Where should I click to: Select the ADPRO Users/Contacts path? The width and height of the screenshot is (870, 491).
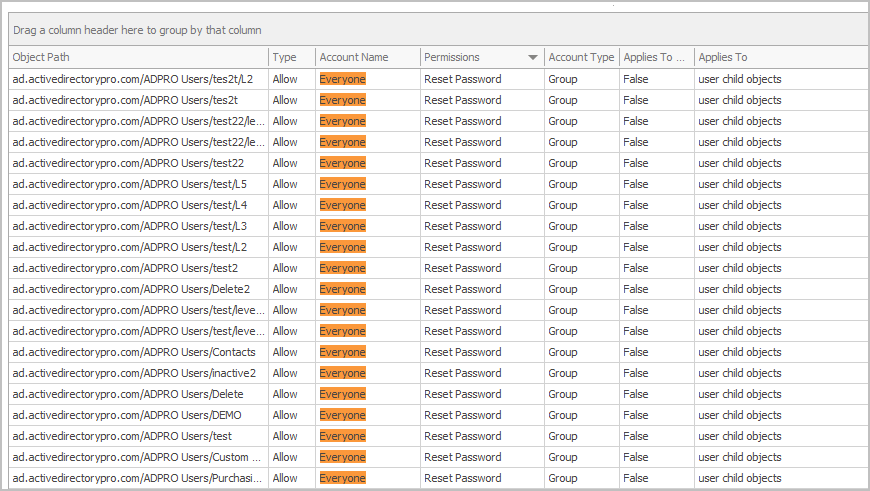coord(134,352)
